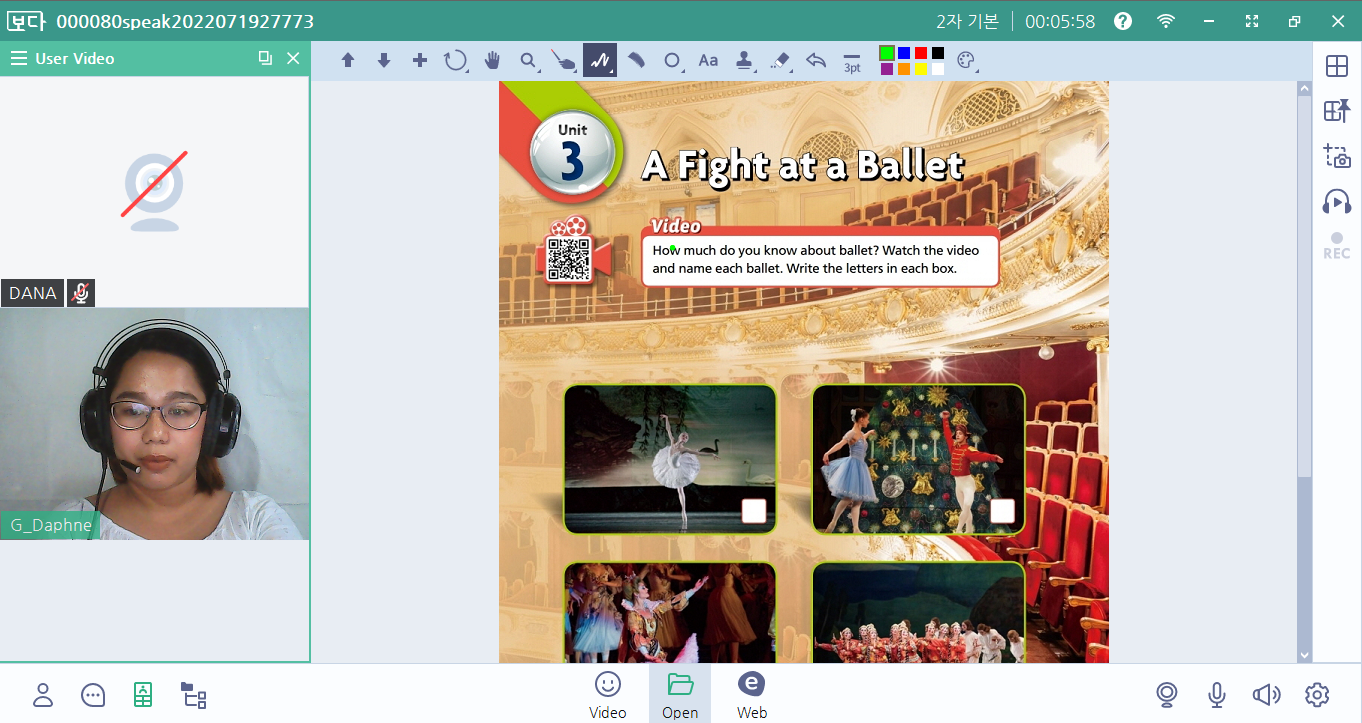This screenshot has width=1362, height=723.
Task: Open the 3pt line thickness selector
Action: [x=852, y=62]
